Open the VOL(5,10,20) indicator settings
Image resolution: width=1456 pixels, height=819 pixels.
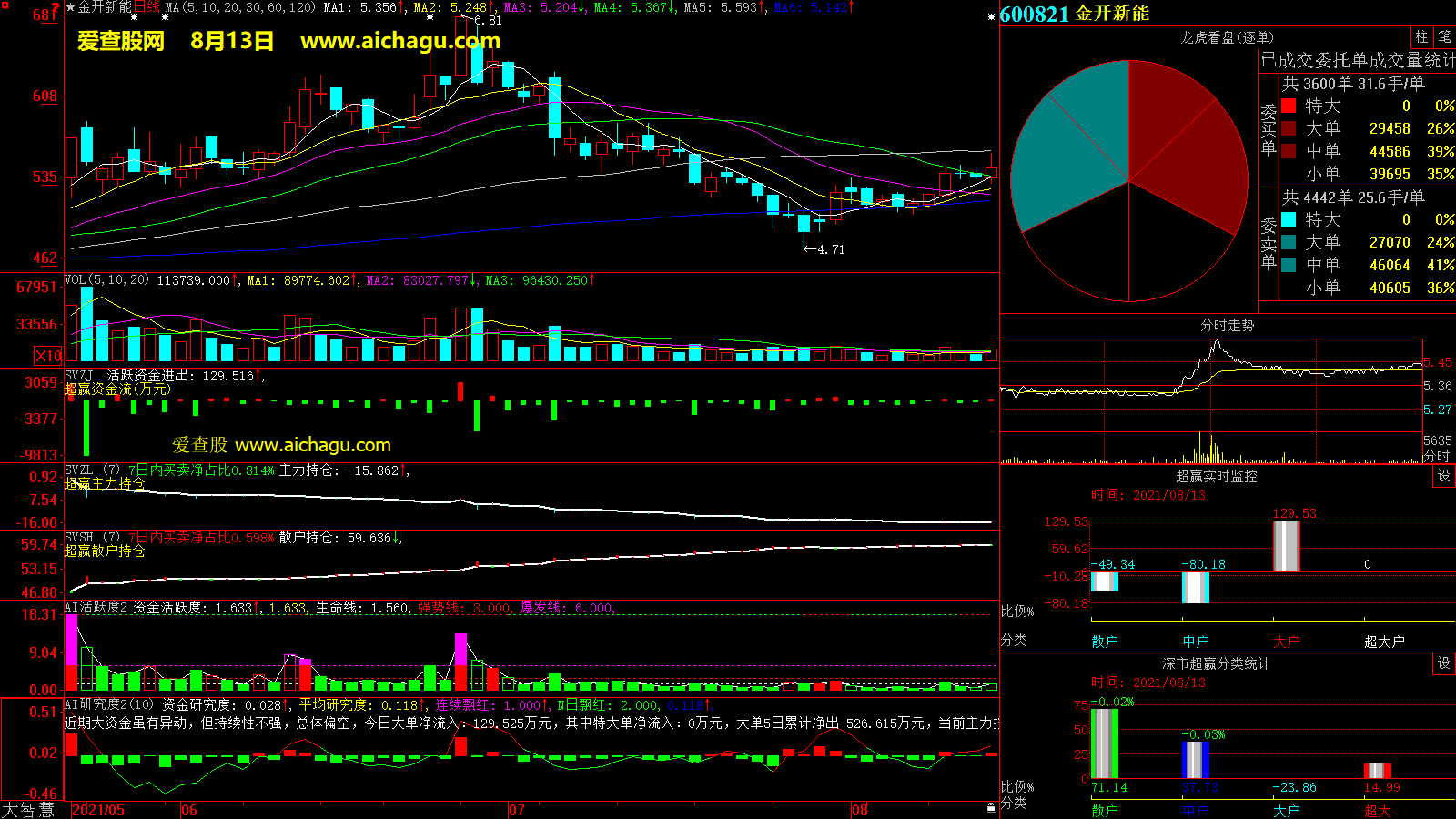click(x=106, y=280)
